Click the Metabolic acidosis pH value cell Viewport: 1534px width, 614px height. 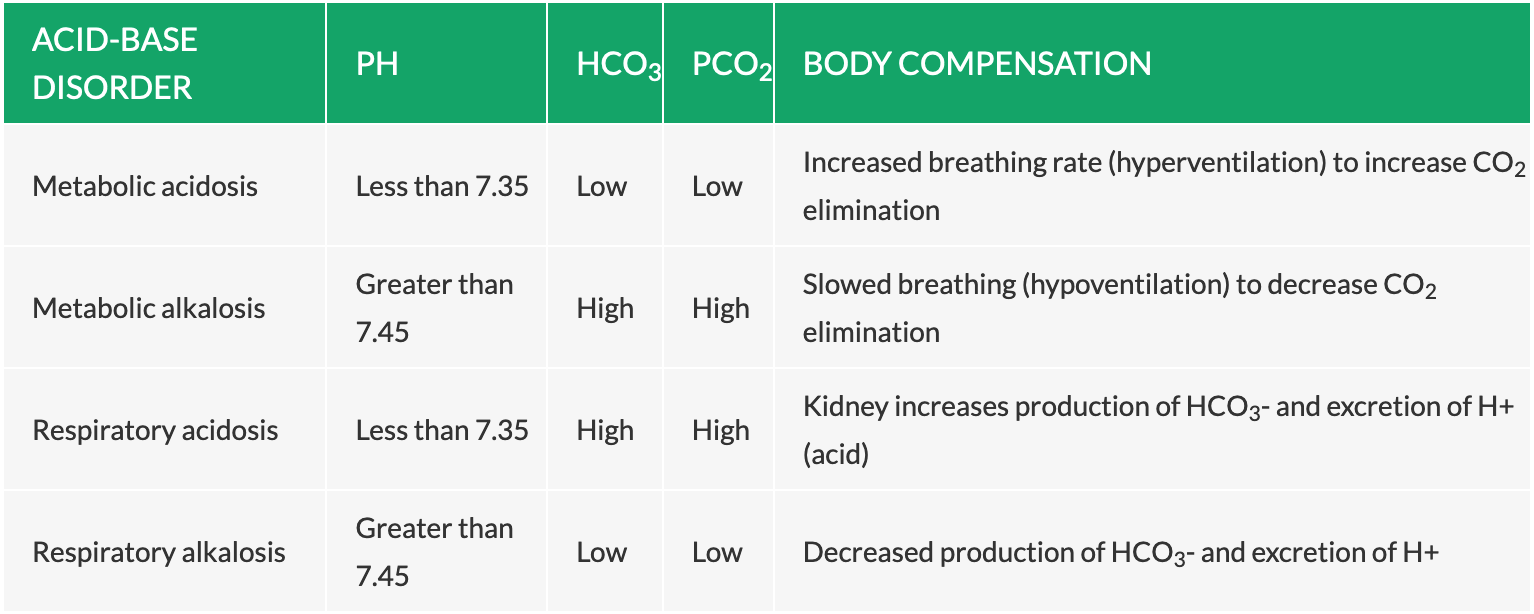click(x=442, y=186)
